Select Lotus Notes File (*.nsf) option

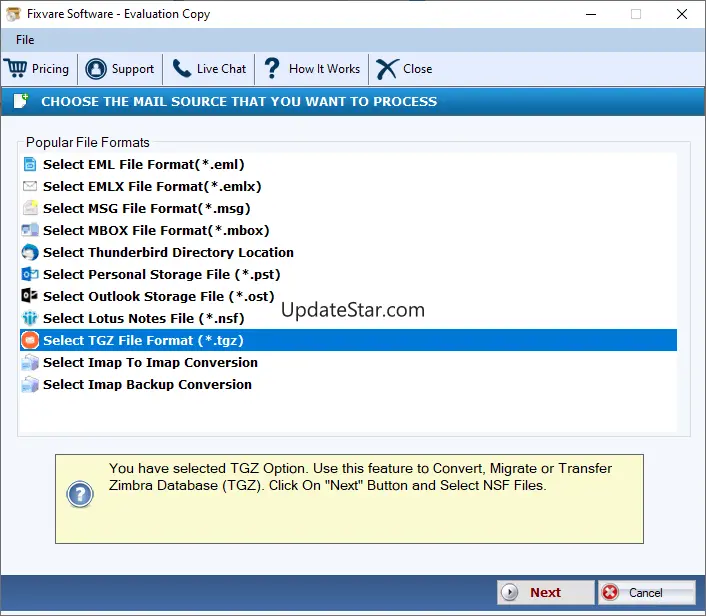coord(144,318)
